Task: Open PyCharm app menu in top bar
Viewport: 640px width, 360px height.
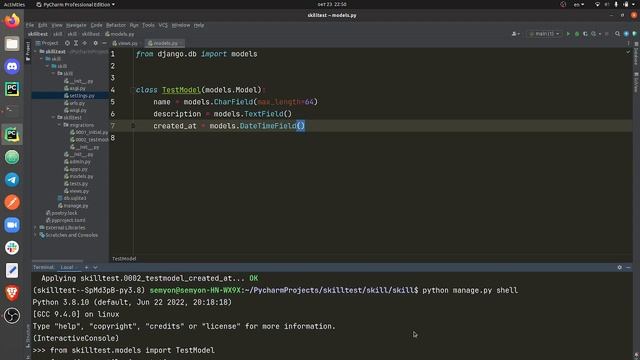Action: pyautogui.click(x=76, y=4)
